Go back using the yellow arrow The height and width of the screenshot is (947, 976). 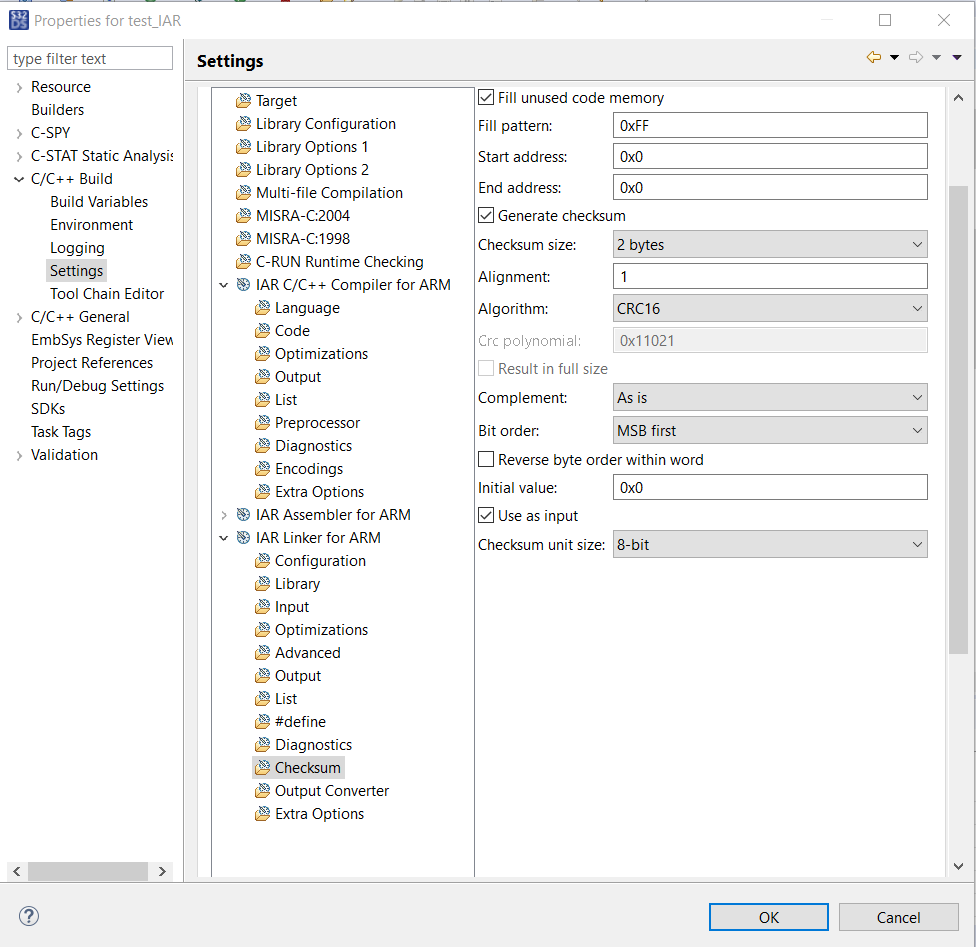click(874, 57)
